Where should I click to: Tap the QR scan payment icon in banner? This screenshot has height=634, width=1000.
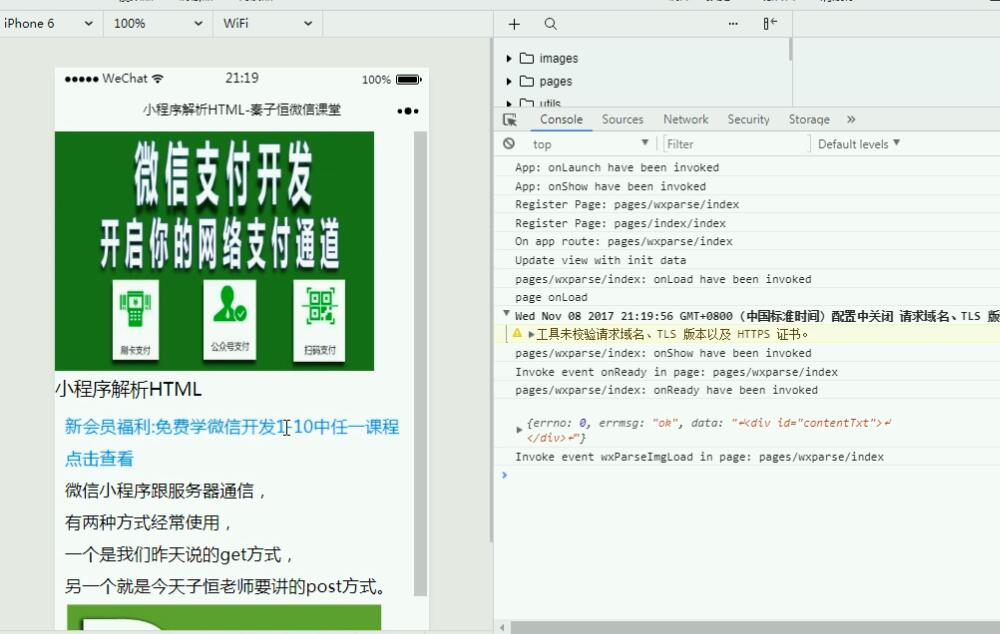320,320
